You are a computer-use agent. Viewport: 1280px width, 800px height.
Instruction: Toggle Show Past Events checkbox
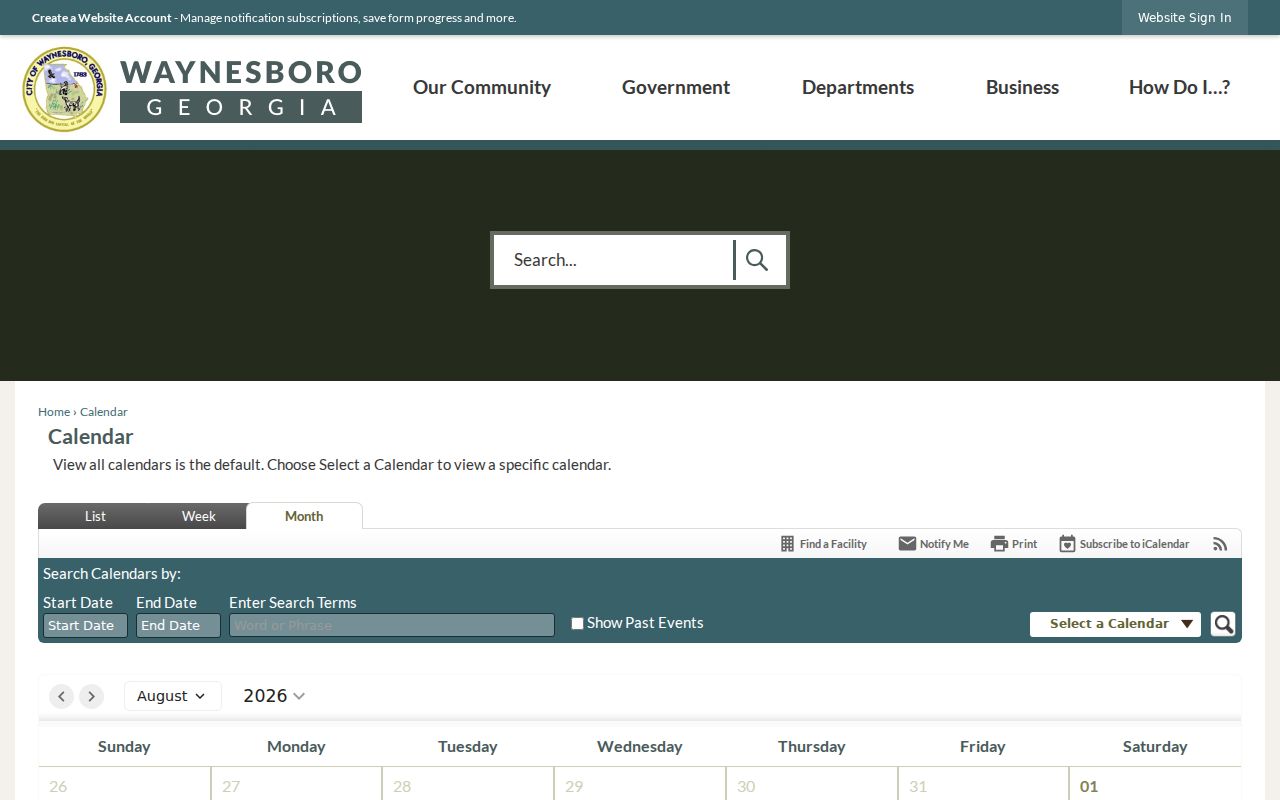[x=577, y=623]
